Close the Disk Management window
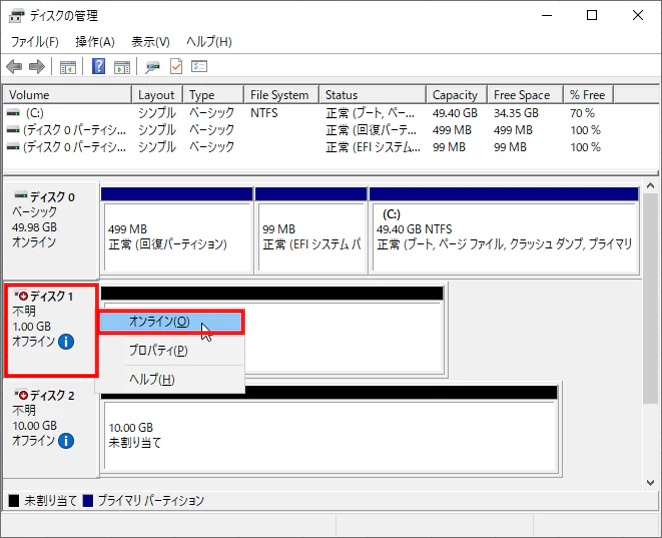Image resolution: width=662 pixels, height=538 pixels. point(638,16)
